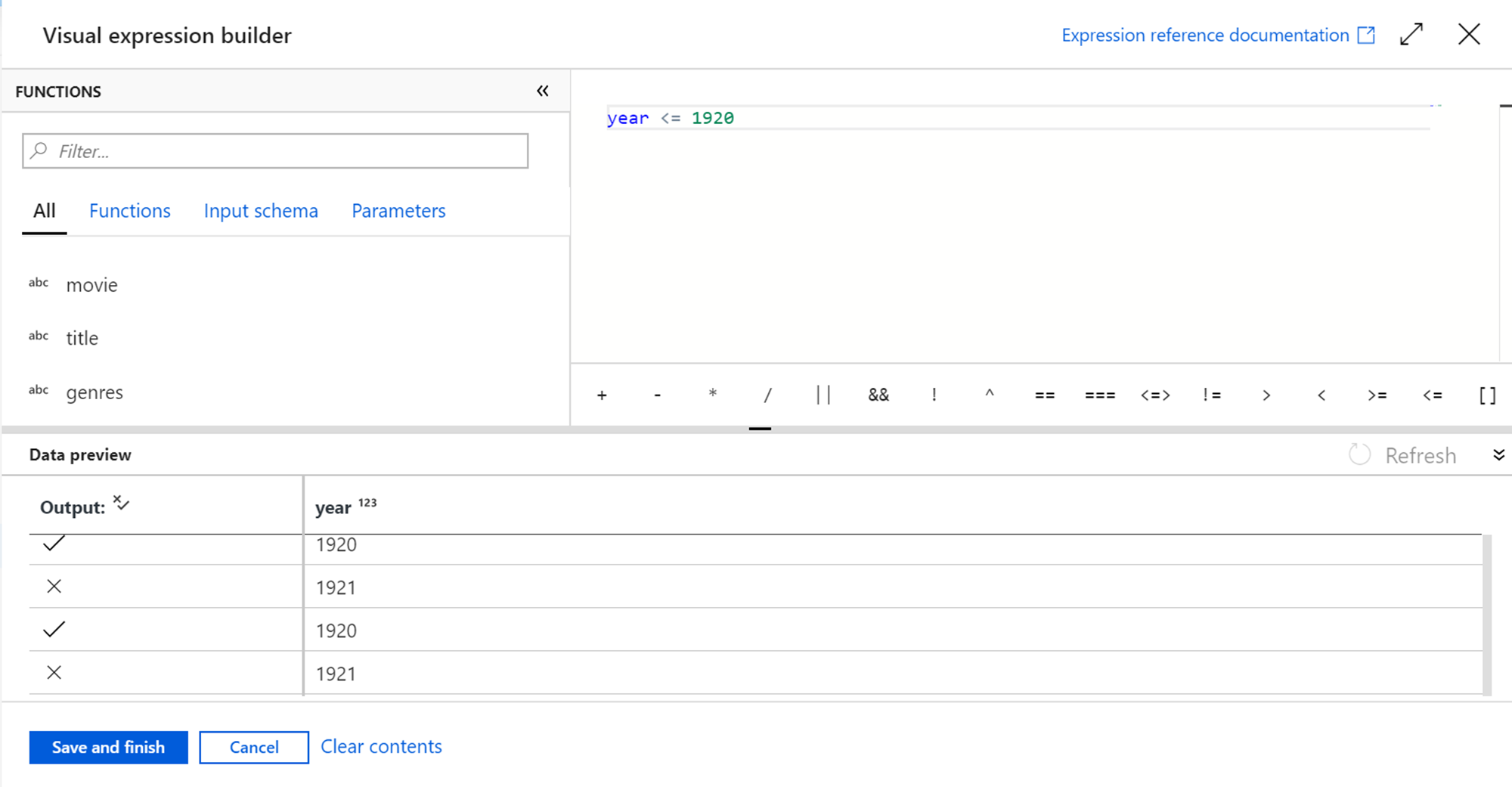Viewport: 1512px width, 787px height.
Task: Clear contents of the expression
Action: pyautogui.click(x=381, y=747)
